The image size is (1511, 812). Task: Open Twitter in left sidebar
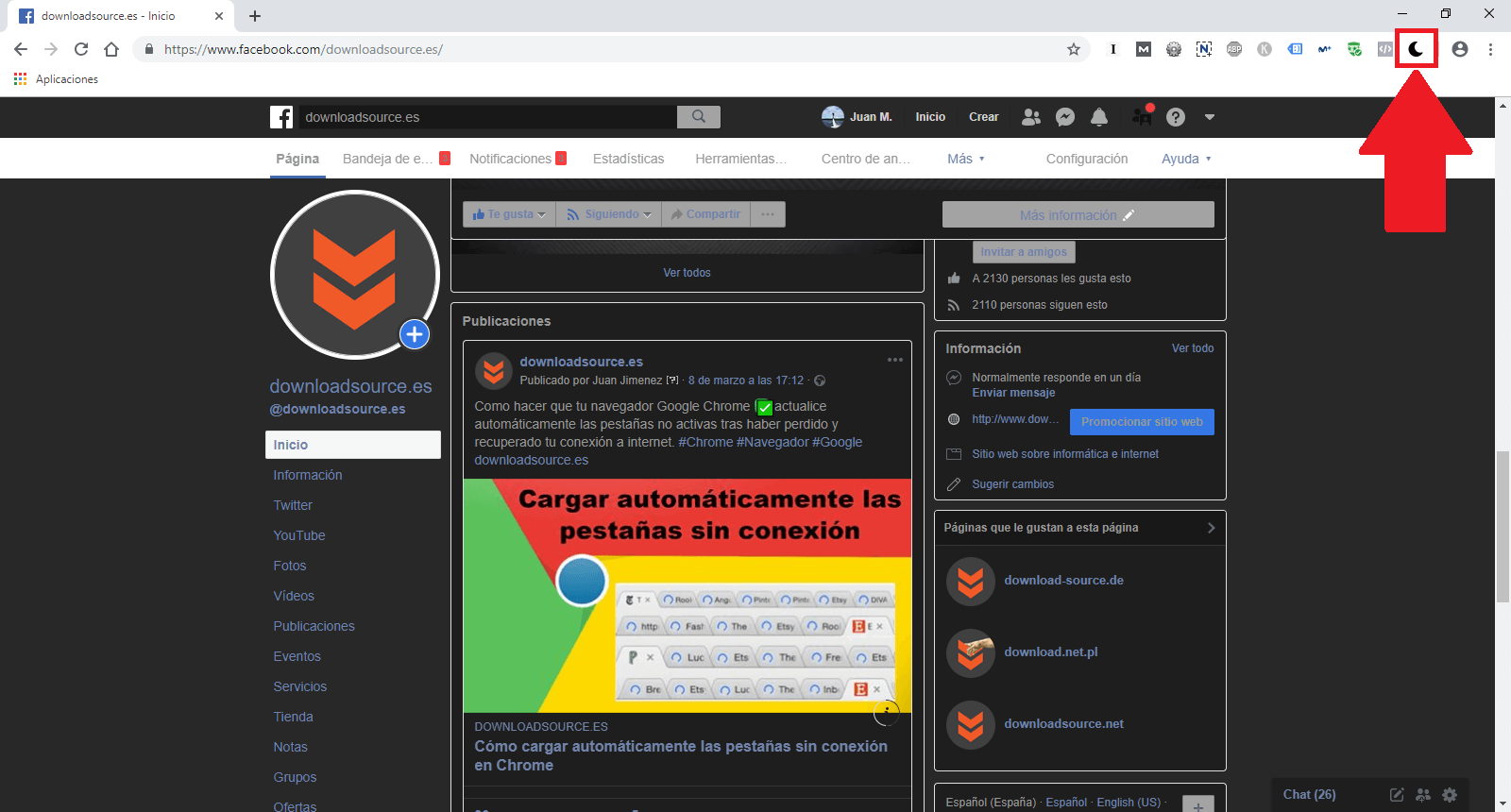(x=293, y=505)
